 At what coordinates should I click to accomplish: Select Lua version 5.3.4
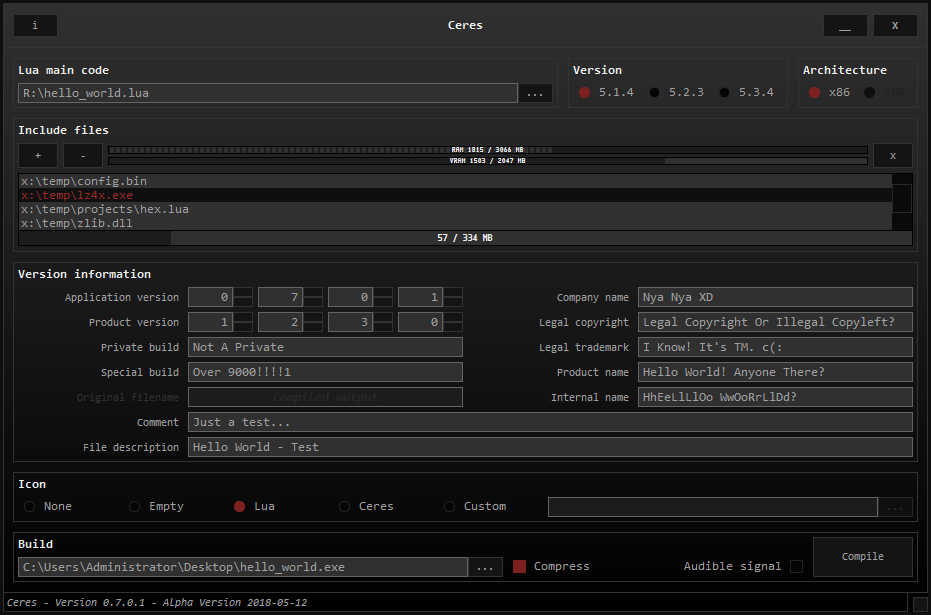725,93
